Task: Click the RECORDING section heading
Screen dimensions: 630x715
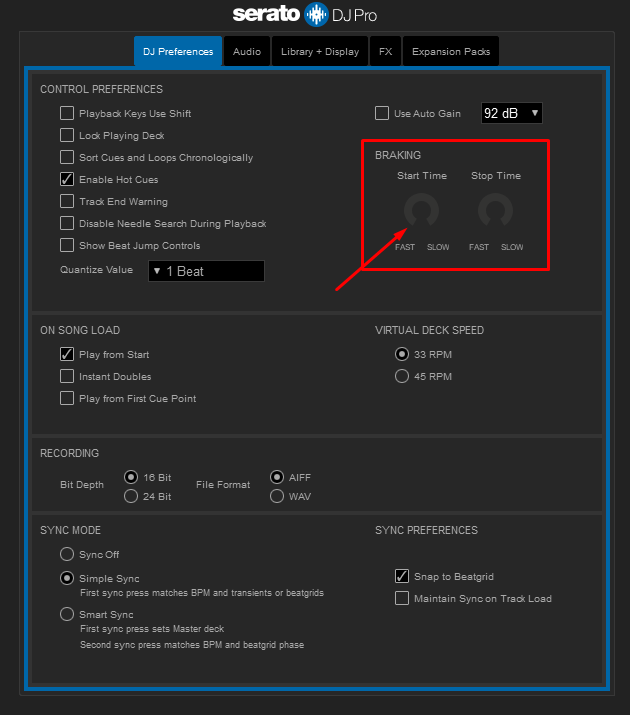Action: pos(69,453)
